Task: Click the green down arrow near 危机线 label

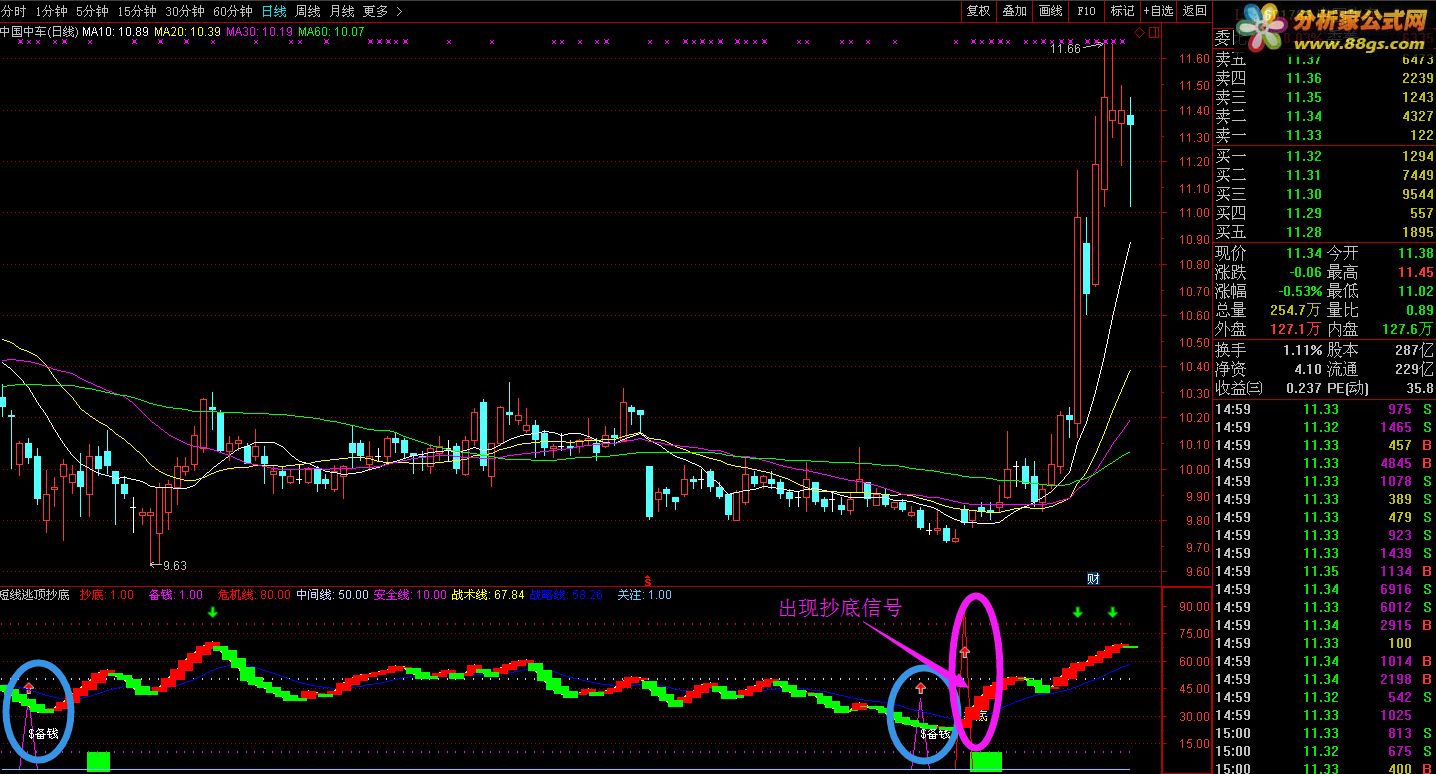Action: pyautogui.click(x=212, y=612)
